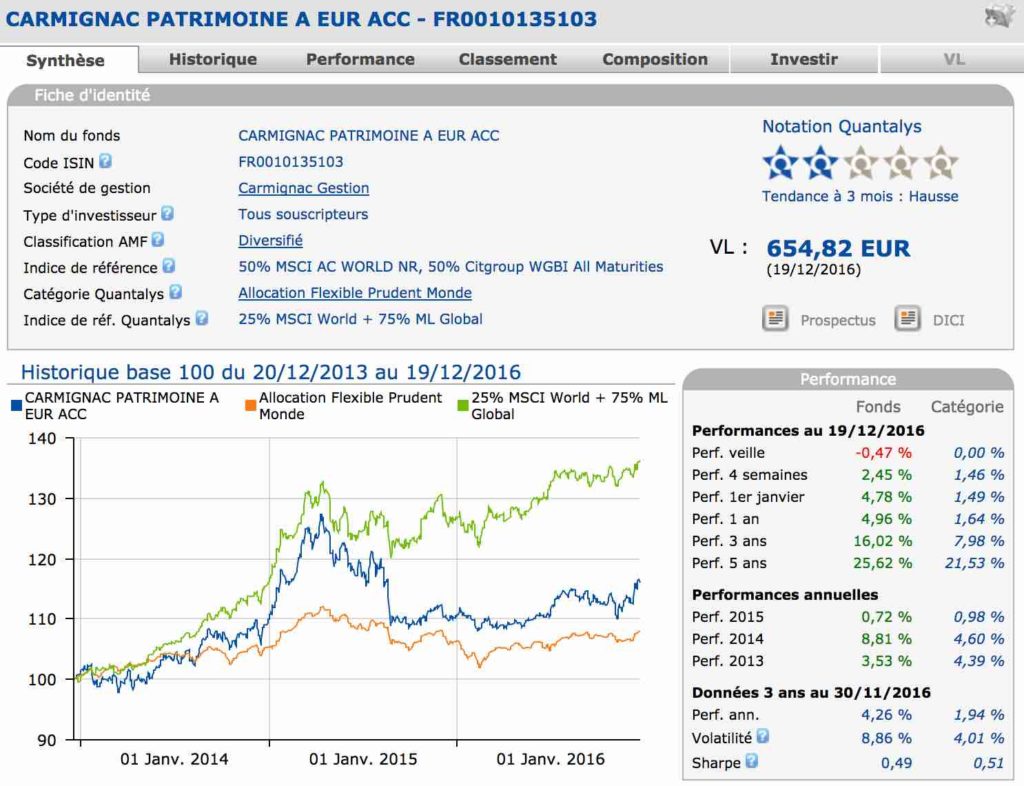Open the Composition tab
Screen dimensions: 1024x786
[655, 59]
